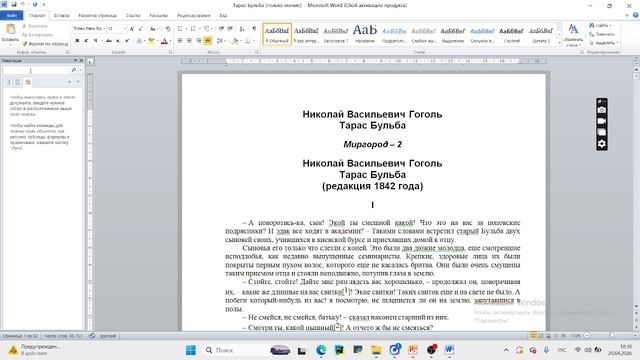The width and height of the screenshot is (640, 360).
Task: Apply red font color
Action: (x=164, y=41)
